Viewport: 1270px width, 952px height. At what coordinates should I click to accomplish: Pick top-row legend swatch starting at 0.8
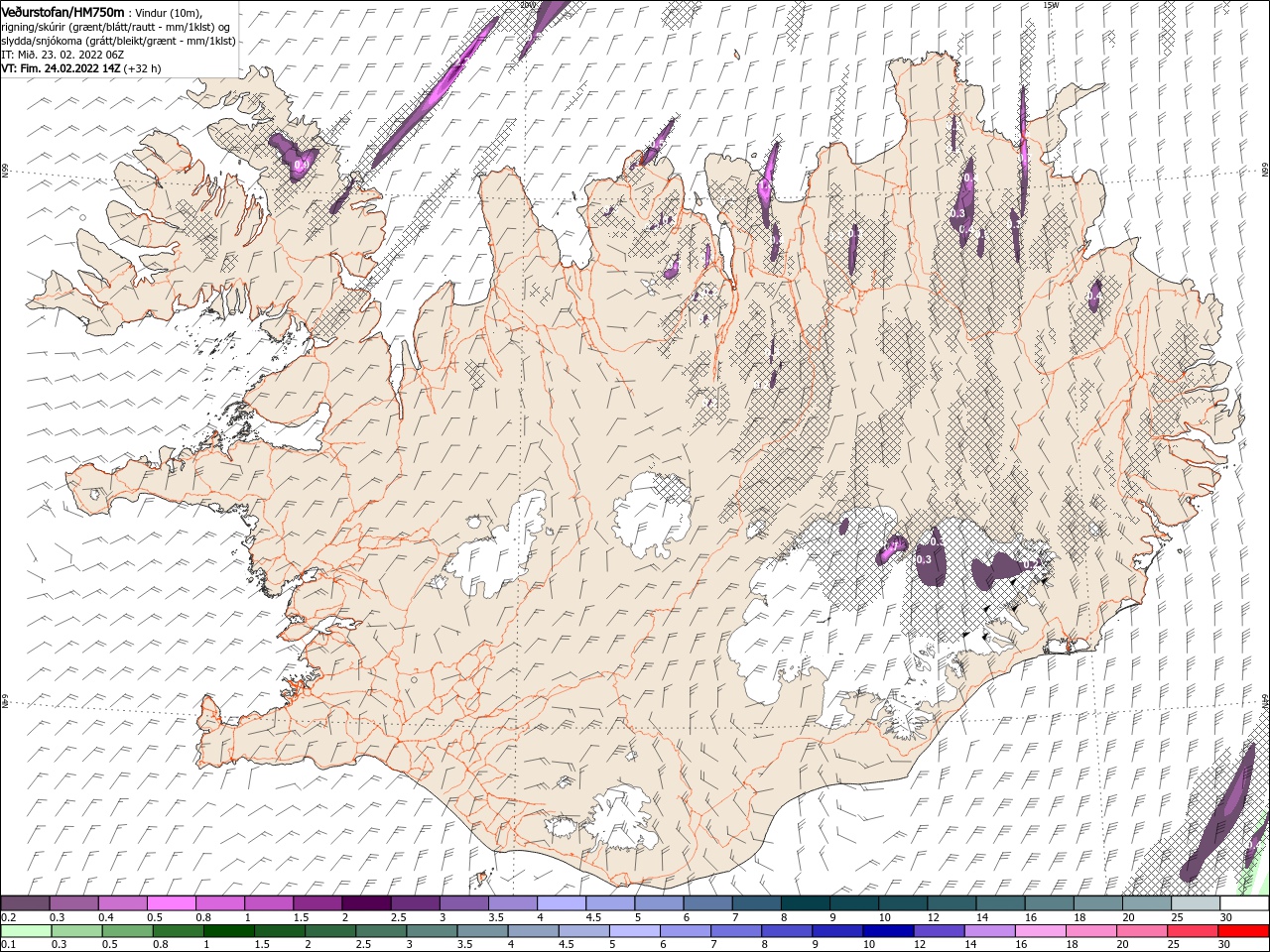(x=219, y=903)
